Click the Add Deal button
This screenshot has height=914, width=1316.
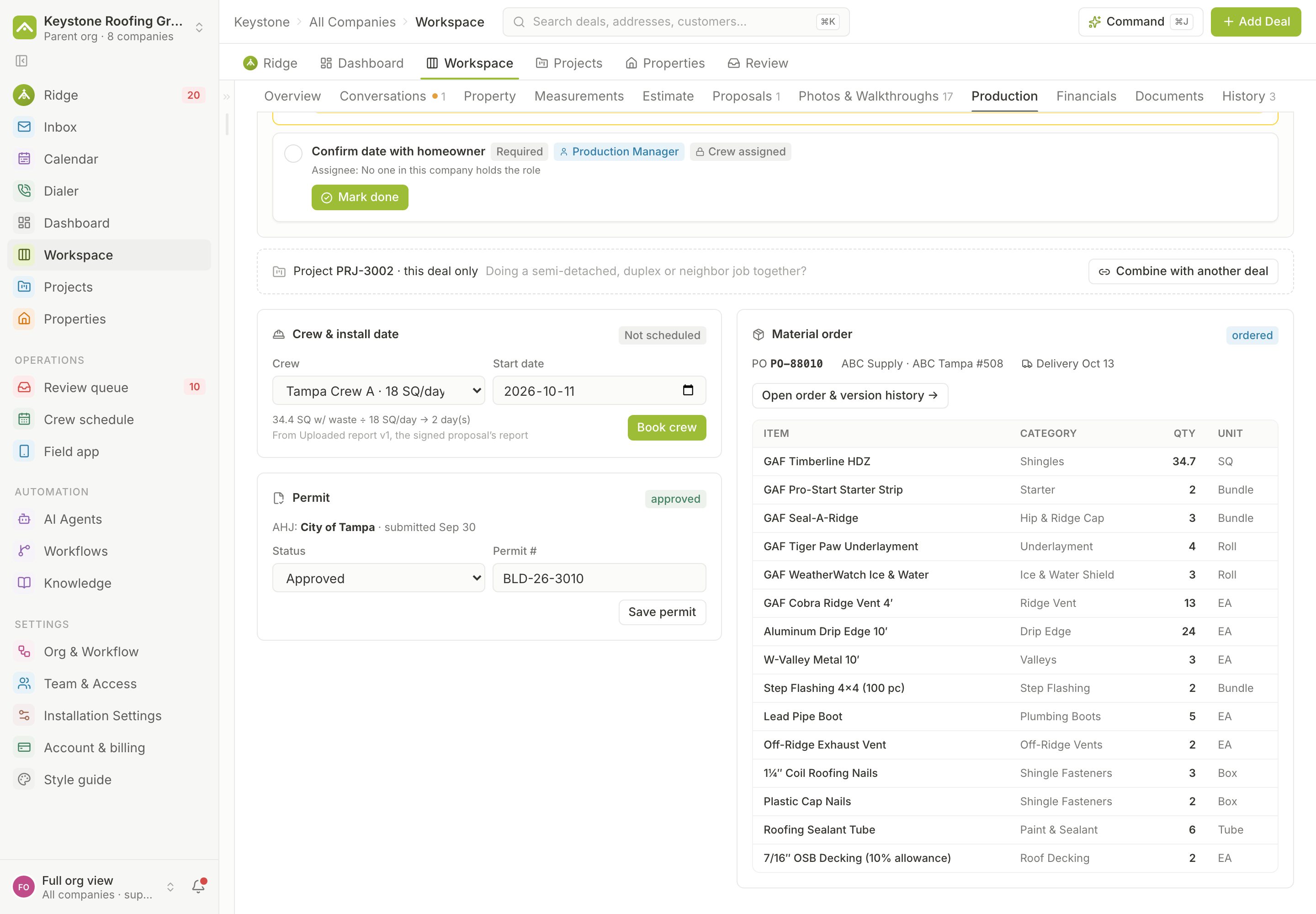click(x=1256, y=22)
